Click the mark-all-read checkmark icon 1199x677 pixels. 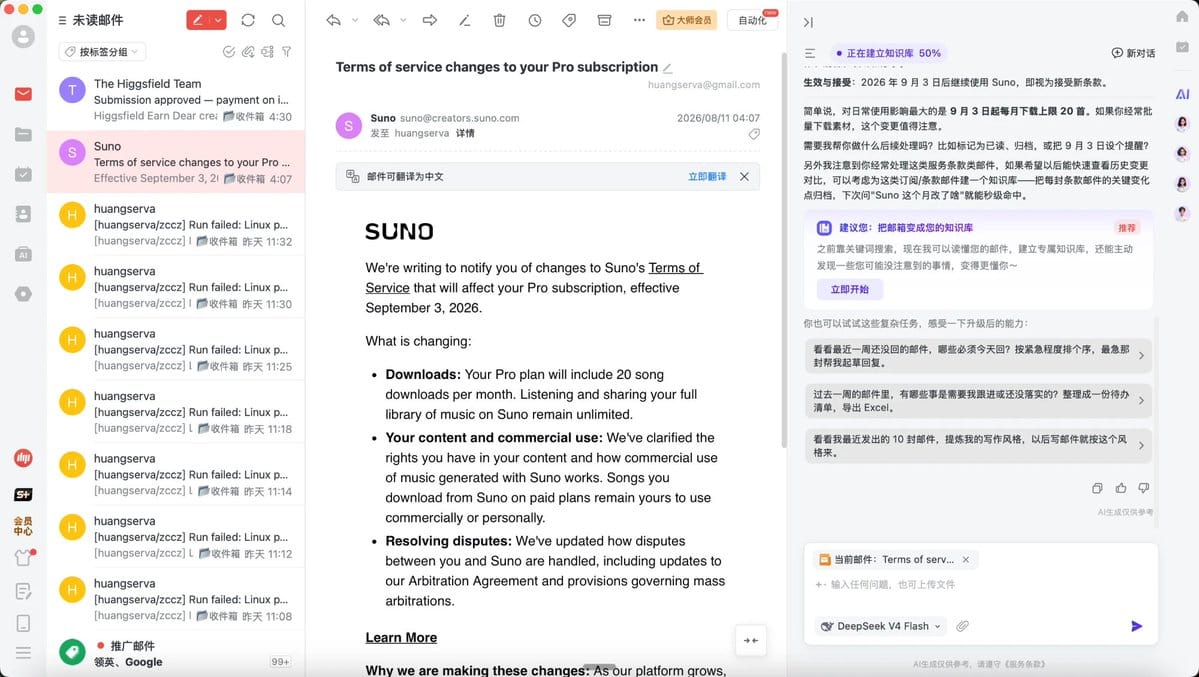(228, 52)
